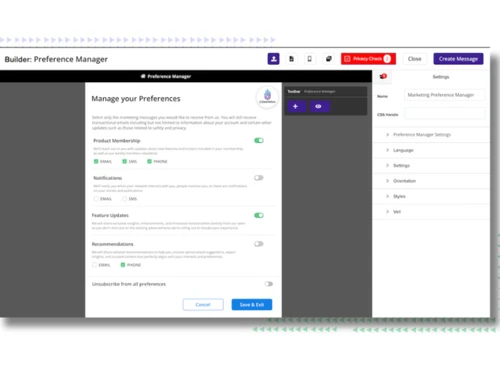Uncheck EMAIL under Product Membership
This screenshot has width=500, height=375.
(x=96, y=161)
